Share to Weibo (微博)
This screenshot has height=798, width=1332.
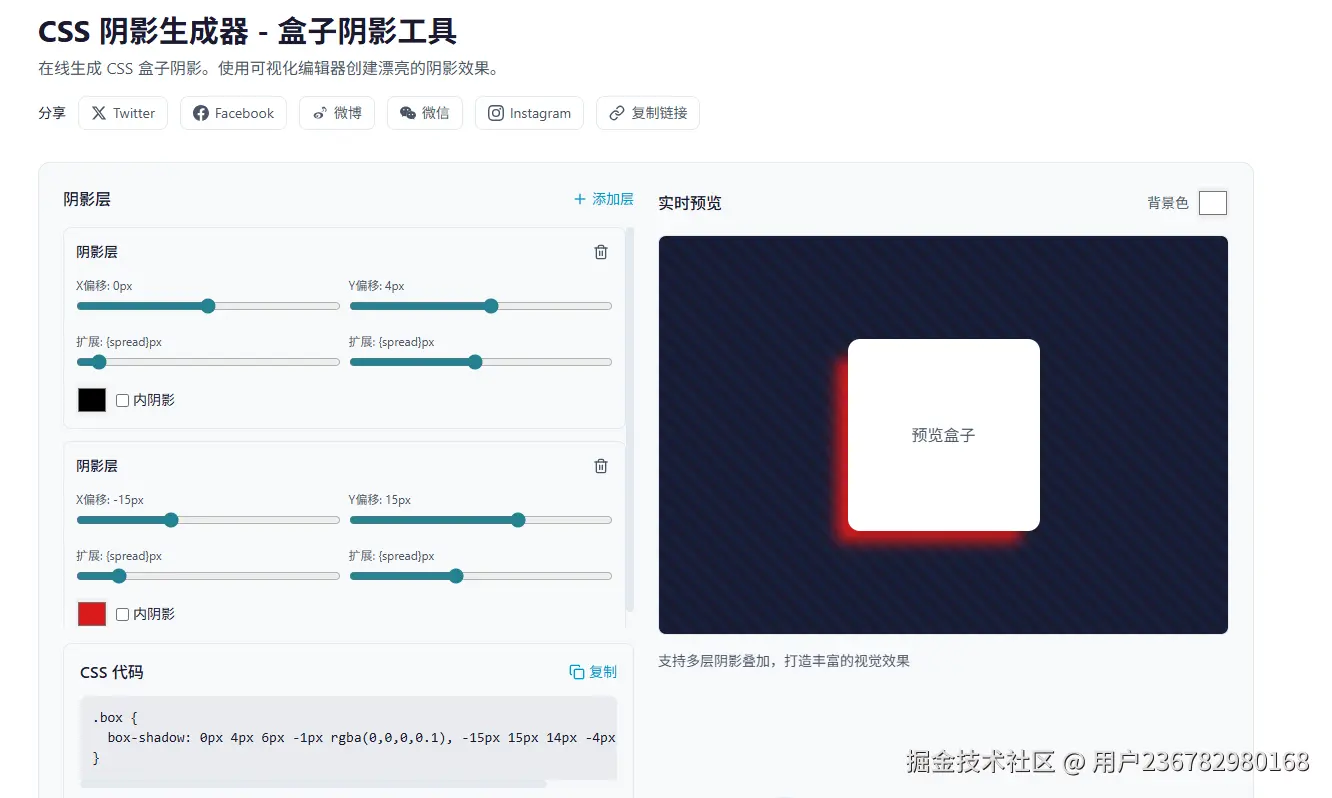[x=337, y=113]
